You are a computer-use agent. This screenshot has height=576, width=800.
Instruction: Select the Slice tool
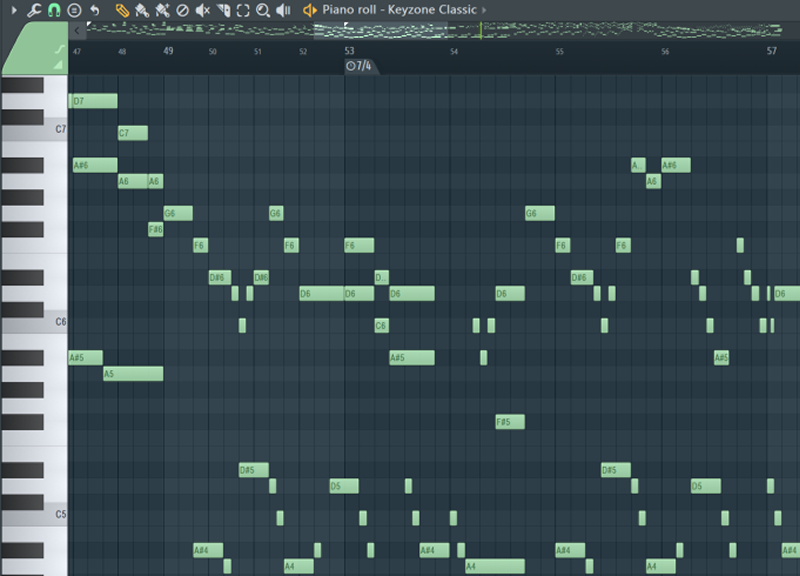point(223,10)
